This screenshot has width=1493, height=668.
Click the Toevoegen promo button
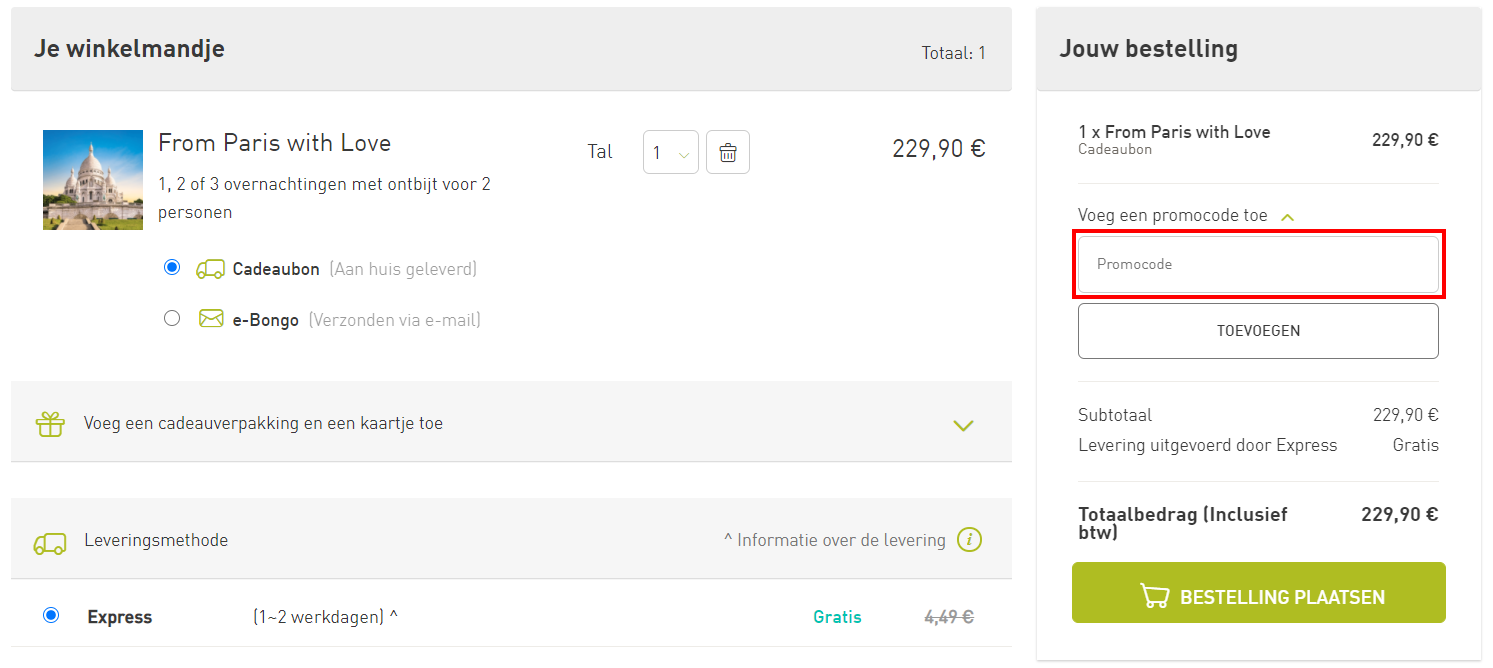tap(1258, 331)
